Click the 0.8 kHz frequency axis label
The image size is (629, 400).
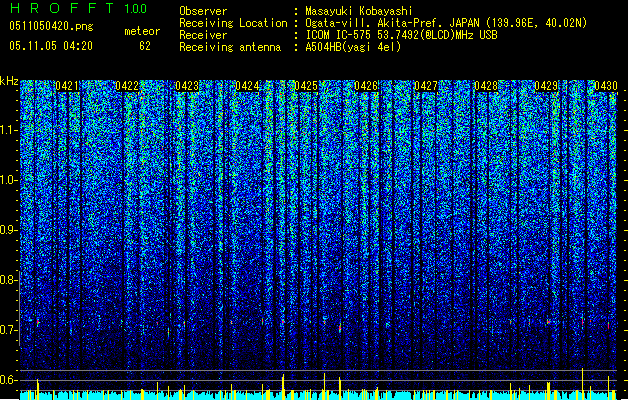coord(8,280)
